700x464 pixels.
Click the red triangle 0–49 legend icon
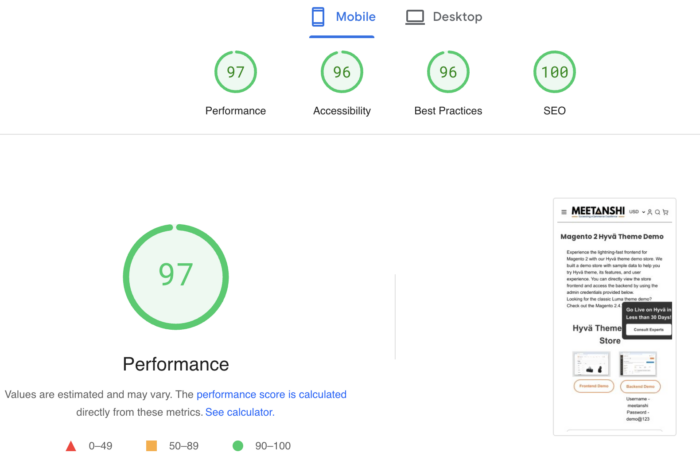click(x=71, y=446)
